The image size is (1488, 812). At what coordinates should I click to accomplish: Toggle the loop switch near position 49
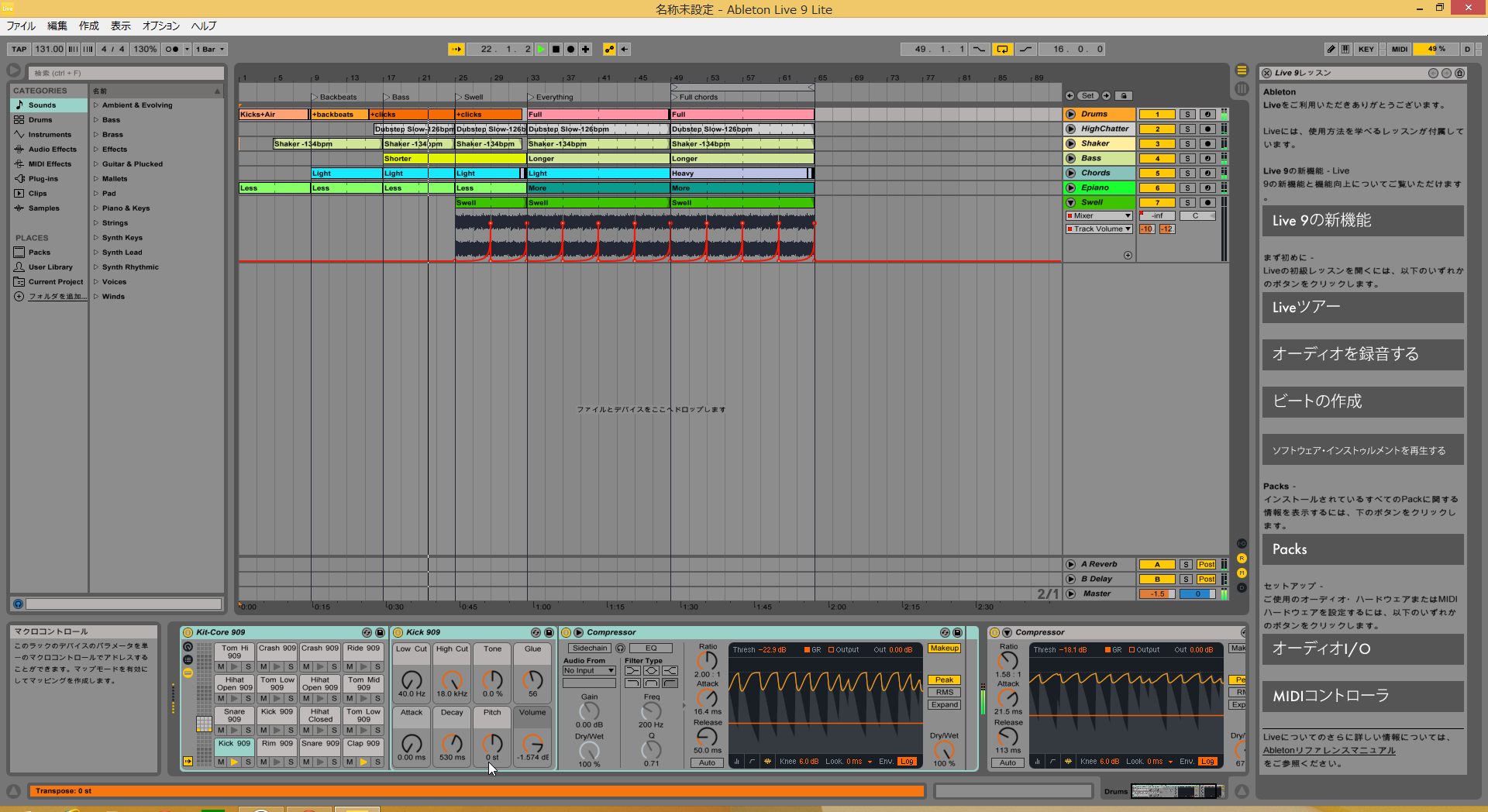coord(1002,49)
